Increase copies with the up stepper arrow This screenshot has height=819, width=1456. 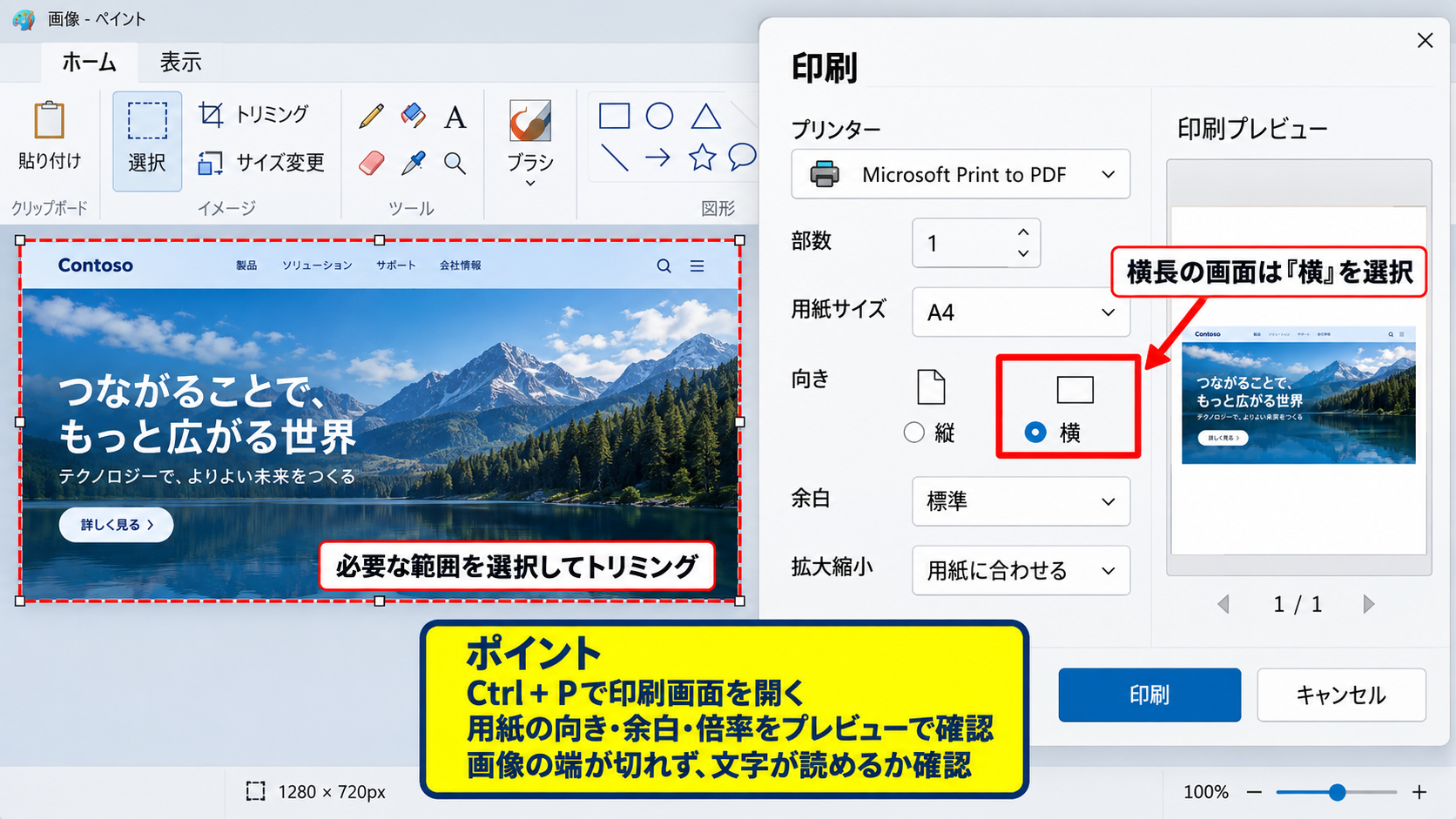click(x=1023, y=232)
